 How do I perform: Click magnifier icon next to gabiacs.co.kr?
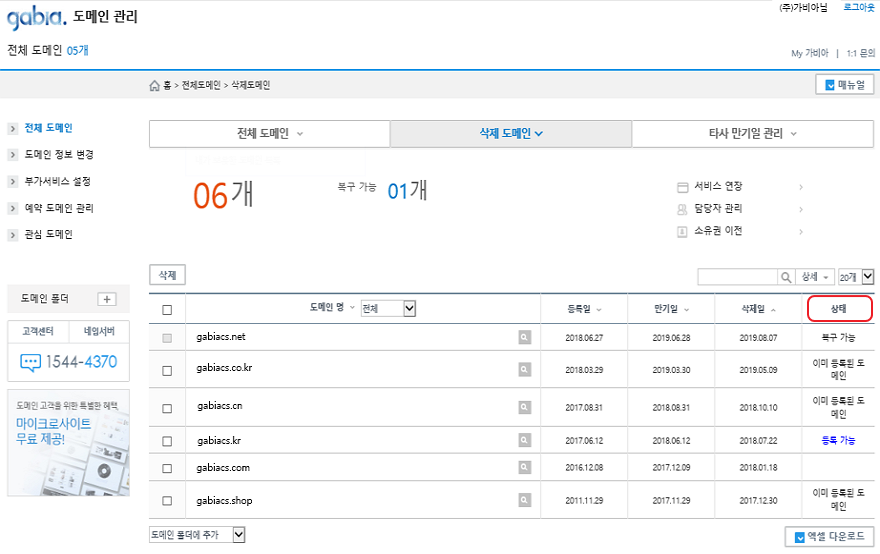[x=525, y=369]
